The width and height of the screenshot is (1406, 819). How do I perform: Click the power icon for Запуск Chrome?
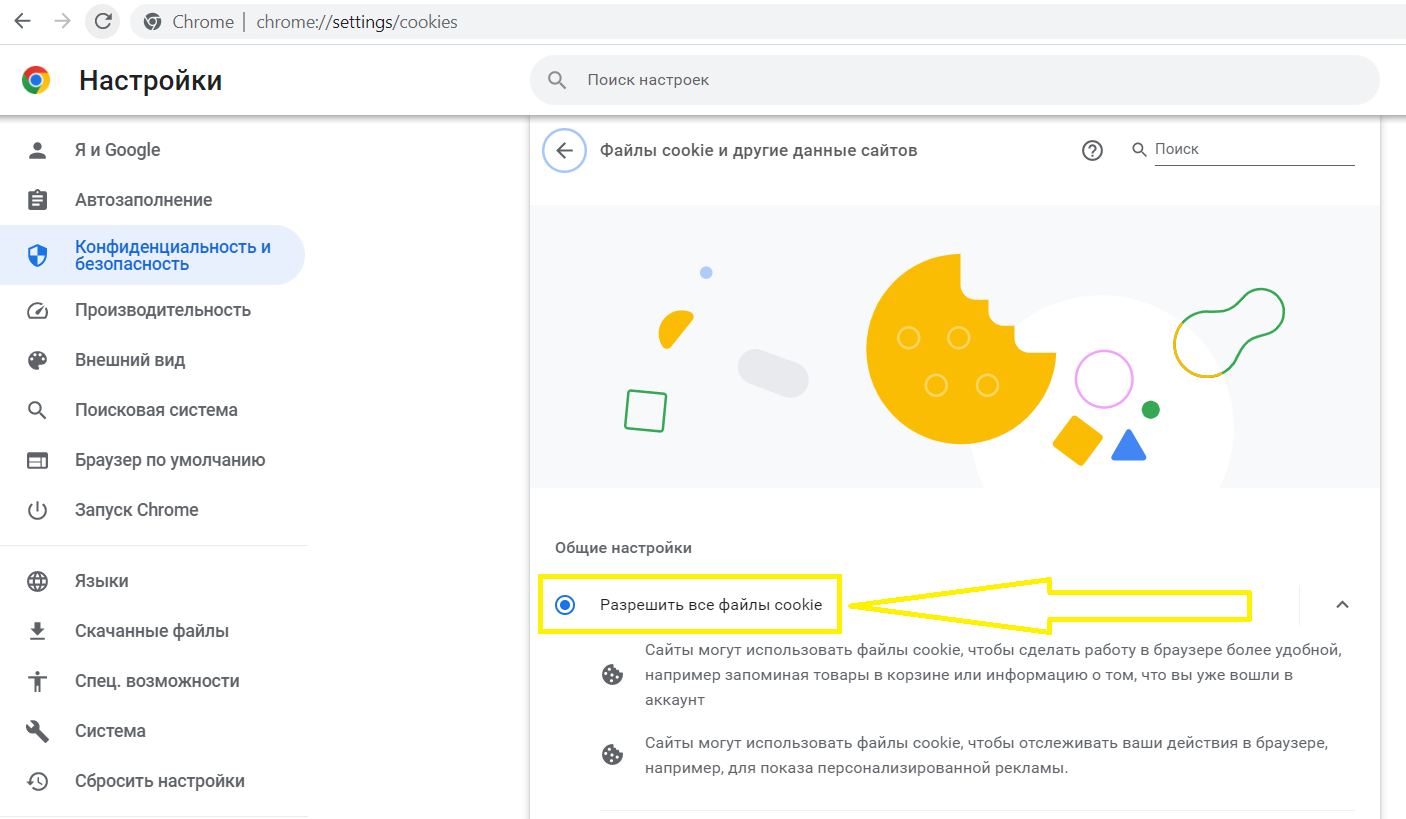click(x=38, y=510)
